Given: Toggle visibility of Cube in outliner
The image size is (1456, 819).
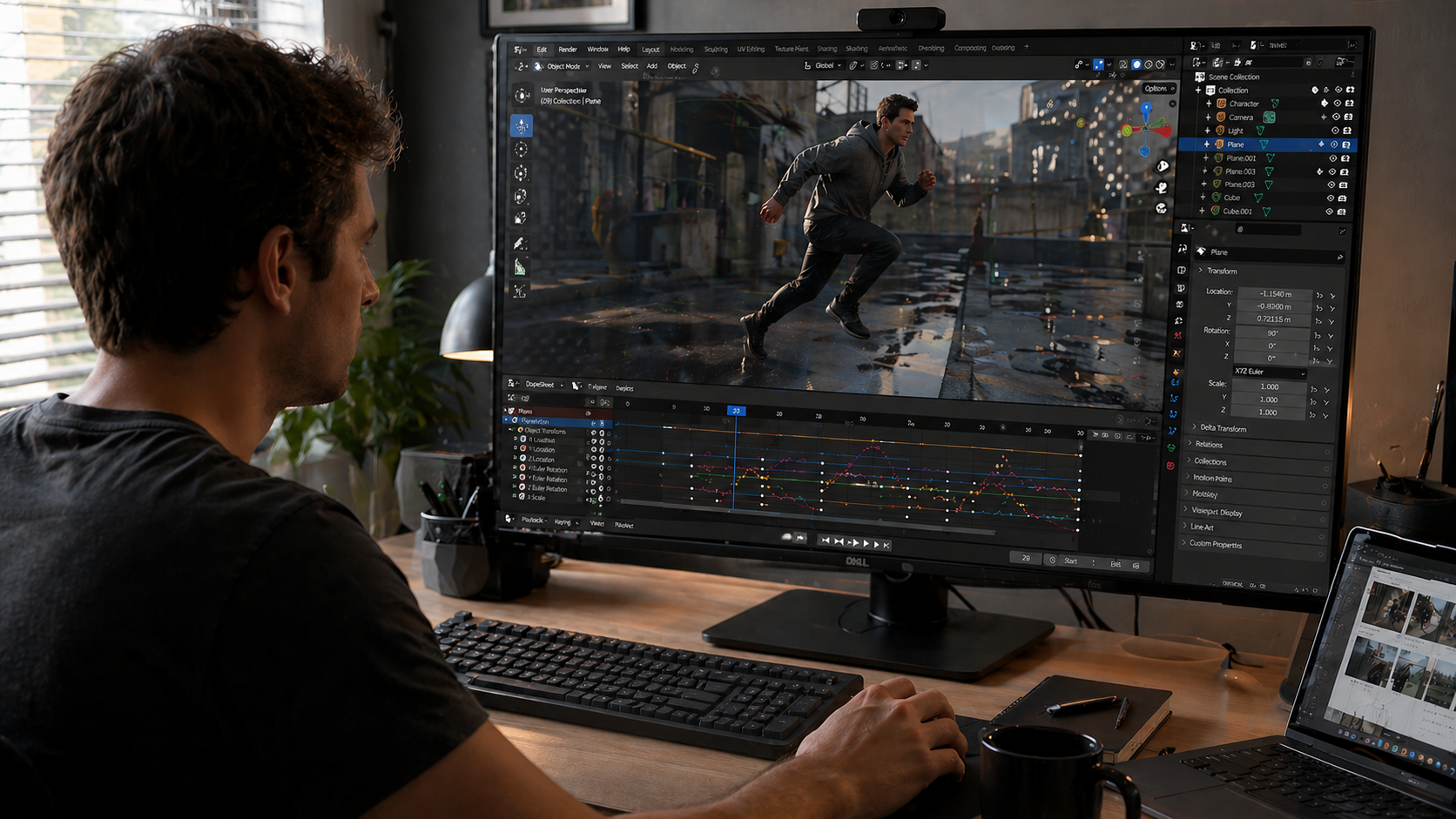Looking at the screenshot, I should pyautogui.click(x=1330, y=198).
